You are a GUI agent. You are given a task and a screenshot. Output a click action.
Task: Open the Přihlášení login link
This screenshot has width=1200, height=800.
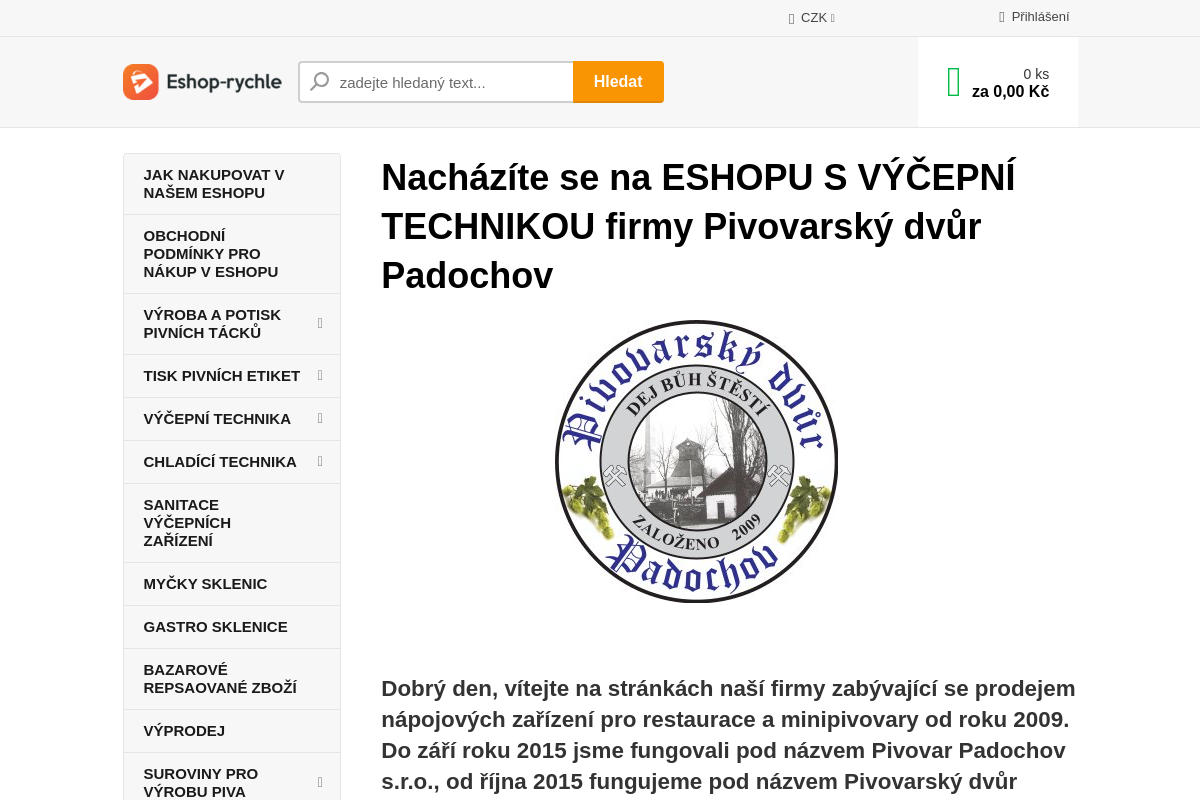point(1040,17)
